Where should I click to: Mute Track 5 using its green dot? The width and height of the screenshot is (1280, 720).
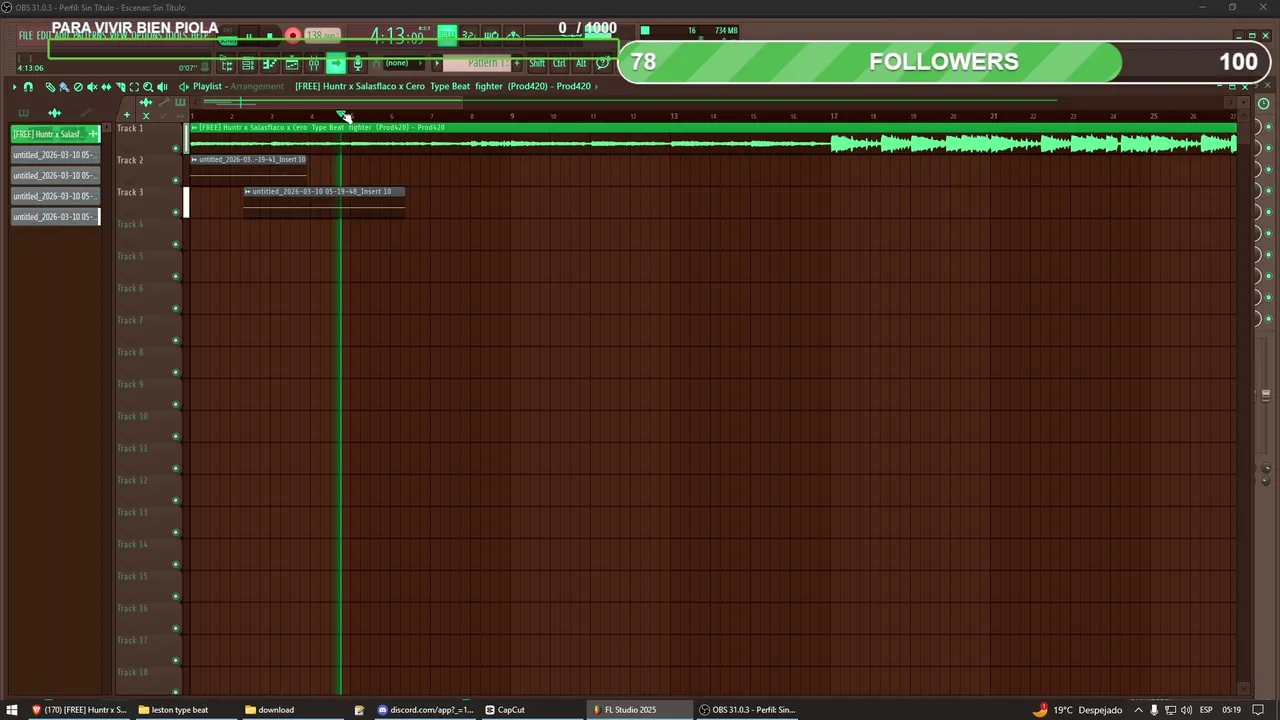coord(176,277)
